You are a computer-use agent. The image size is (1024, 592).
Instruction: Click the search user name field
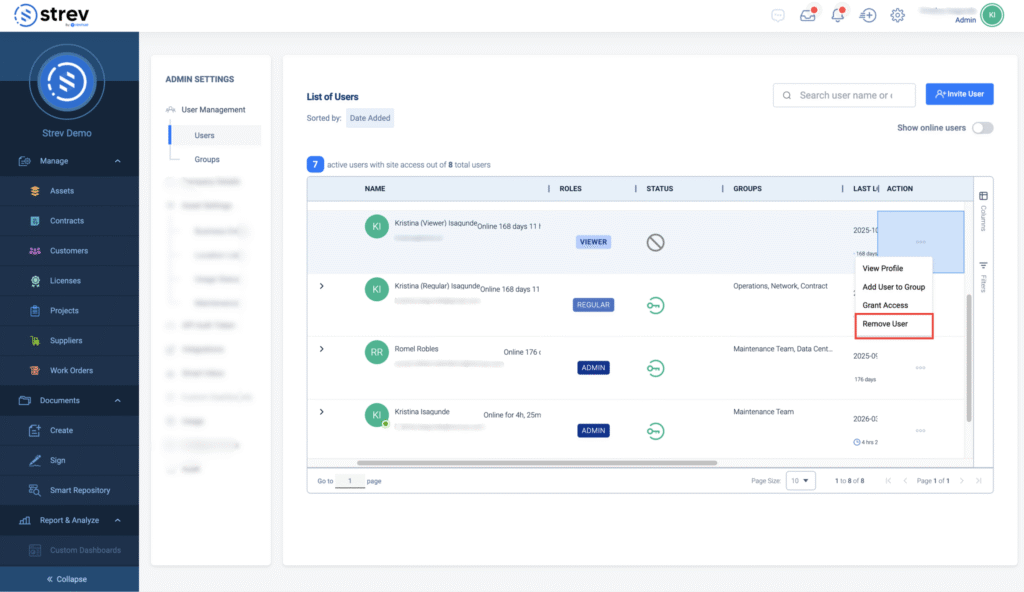click(x=844, y=95)
